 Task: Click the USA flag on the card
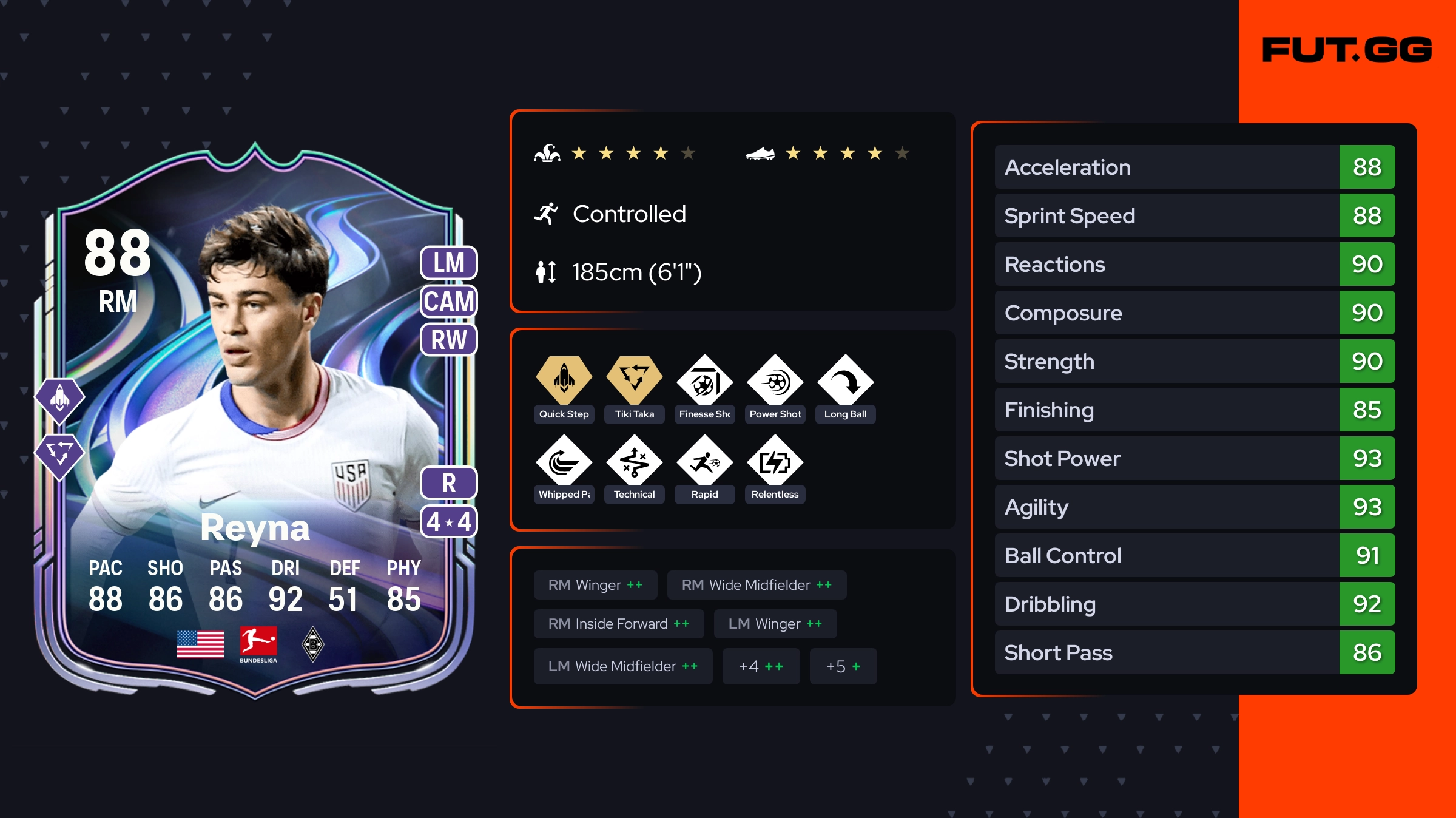pos(200,644)
